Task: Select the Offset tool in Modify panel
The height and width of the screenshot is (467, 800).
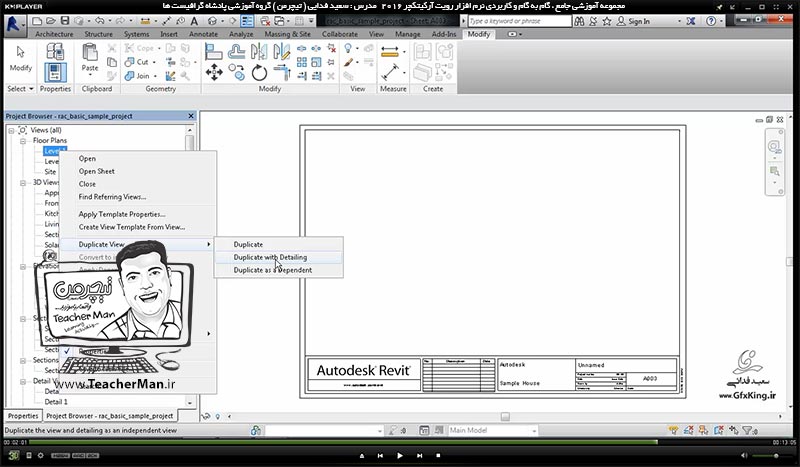Action: (236, 52)
